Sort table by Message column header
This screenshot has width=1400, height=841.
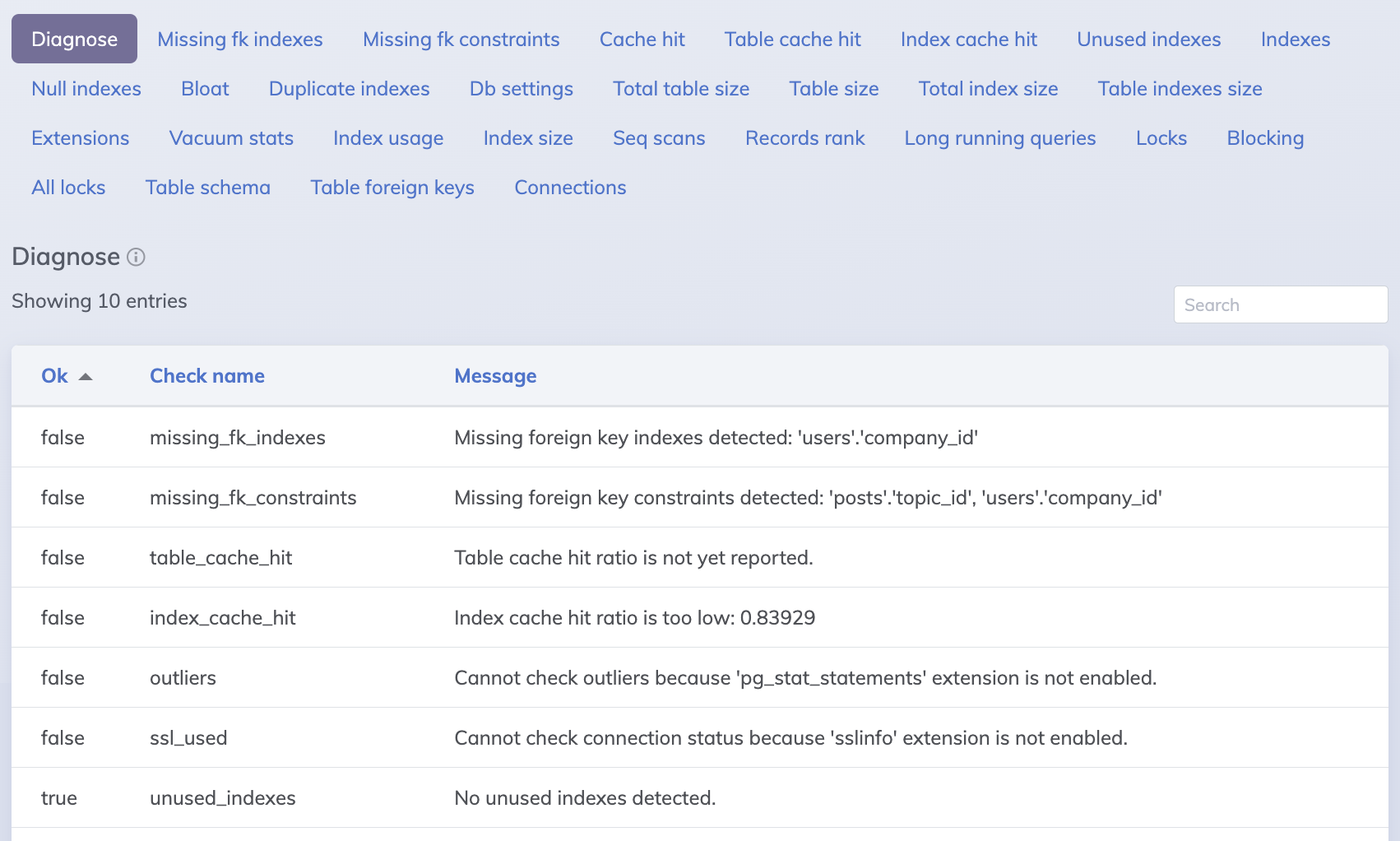495,376
